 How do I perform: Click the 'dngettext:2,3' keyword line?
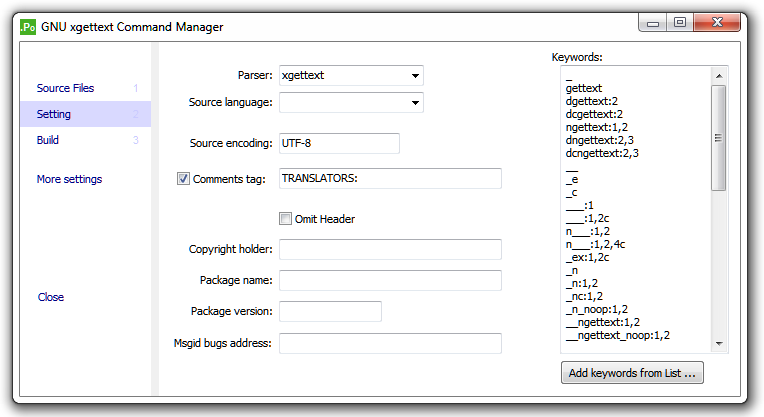tap(599, 140)
